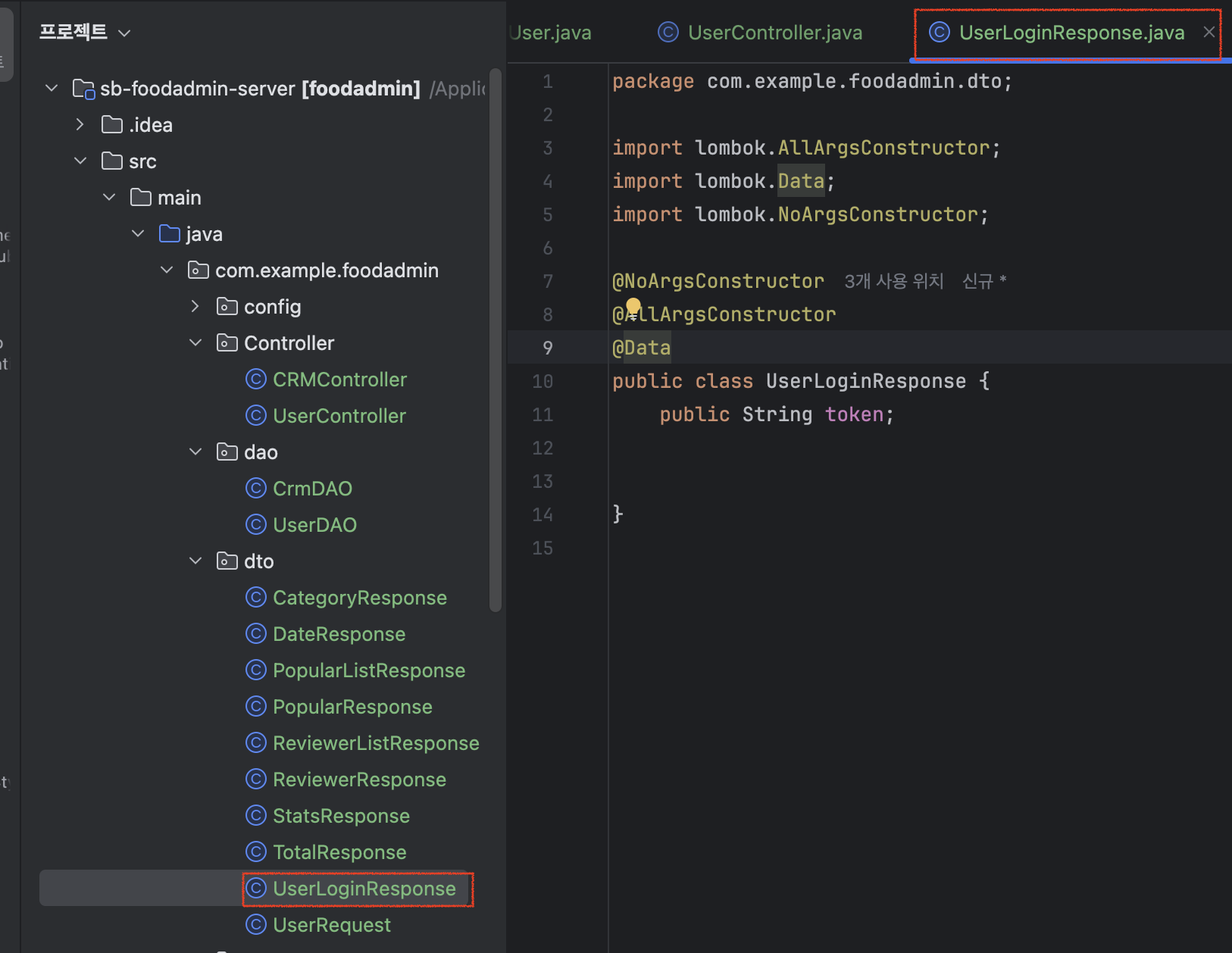Select ReviewerResponse in the dto package
1232x953 pixels.
(359, 780)
